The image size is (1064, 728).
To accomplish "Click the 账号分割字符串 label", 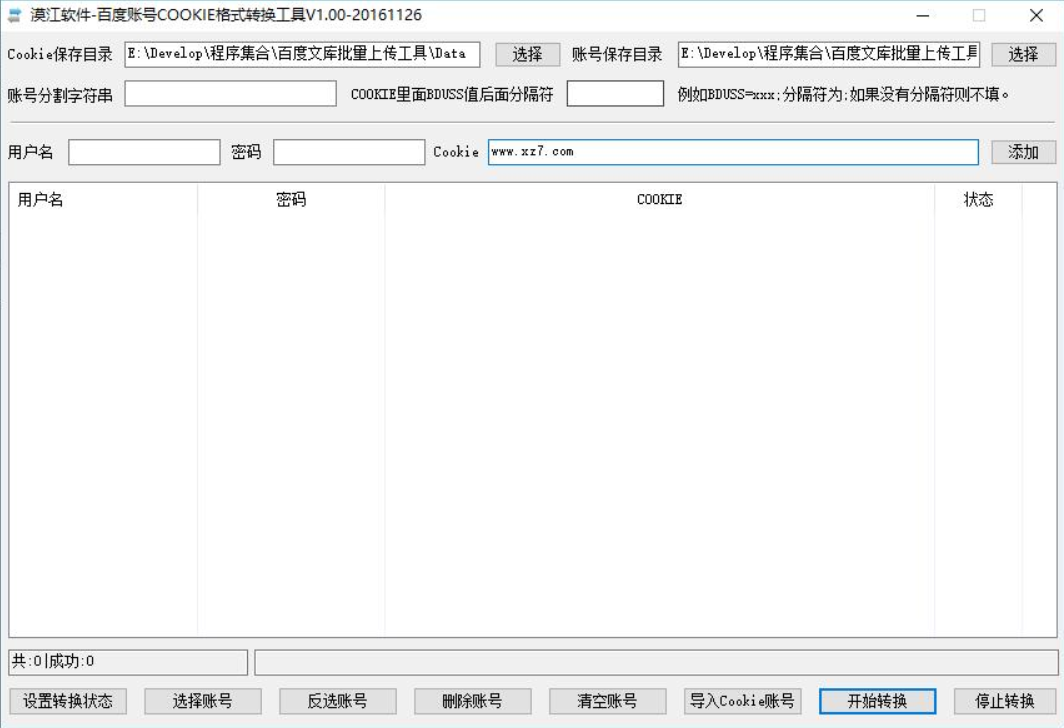I will click(60, 95).
